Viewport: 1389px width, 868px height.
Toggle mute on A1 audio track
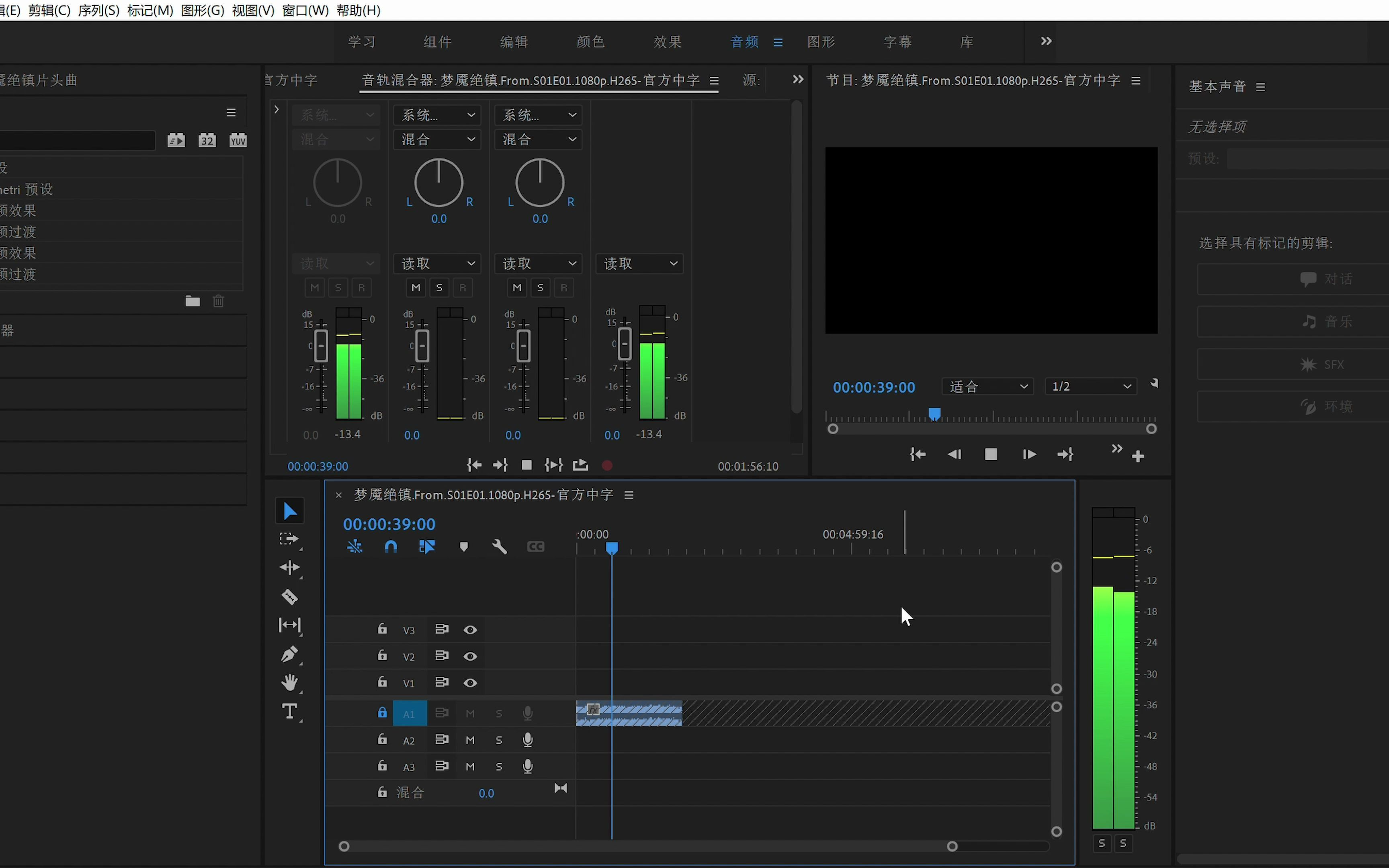click(x=470, y=713)
